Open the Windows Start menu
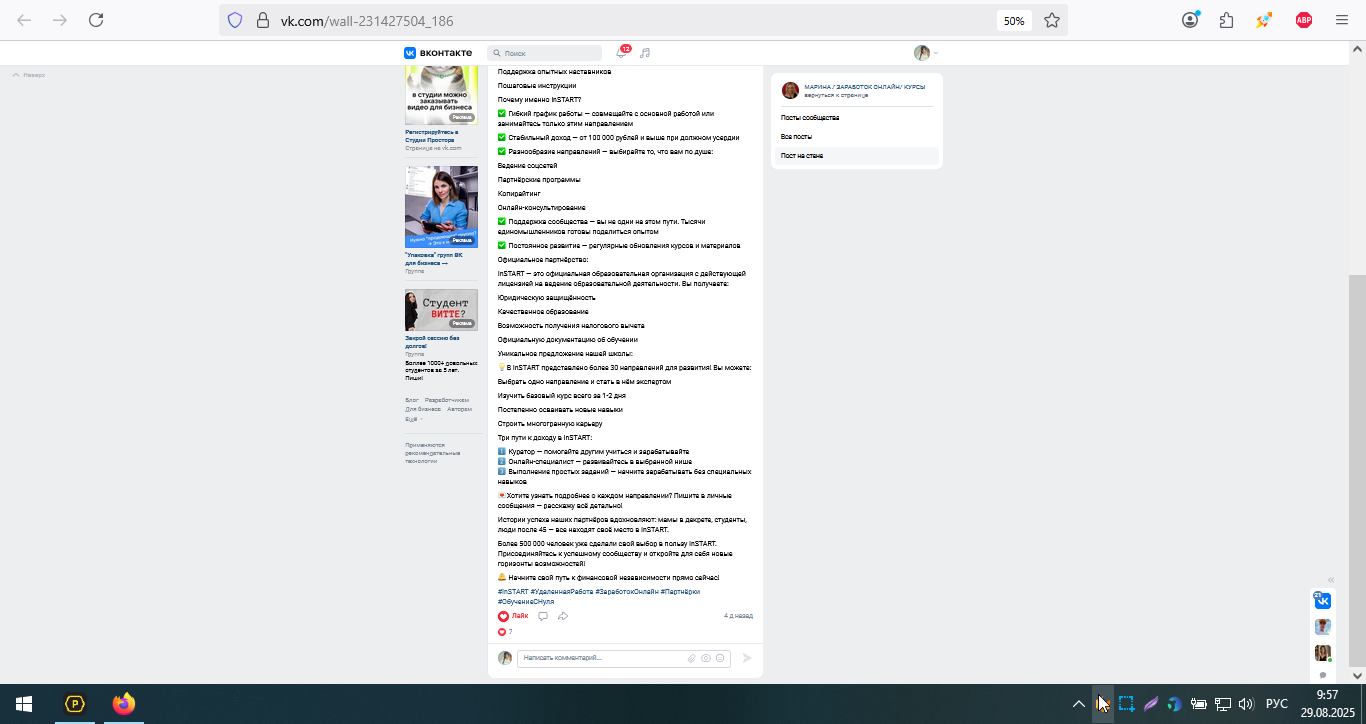Viewport: 1366px width, 724px height. [24, 704]
